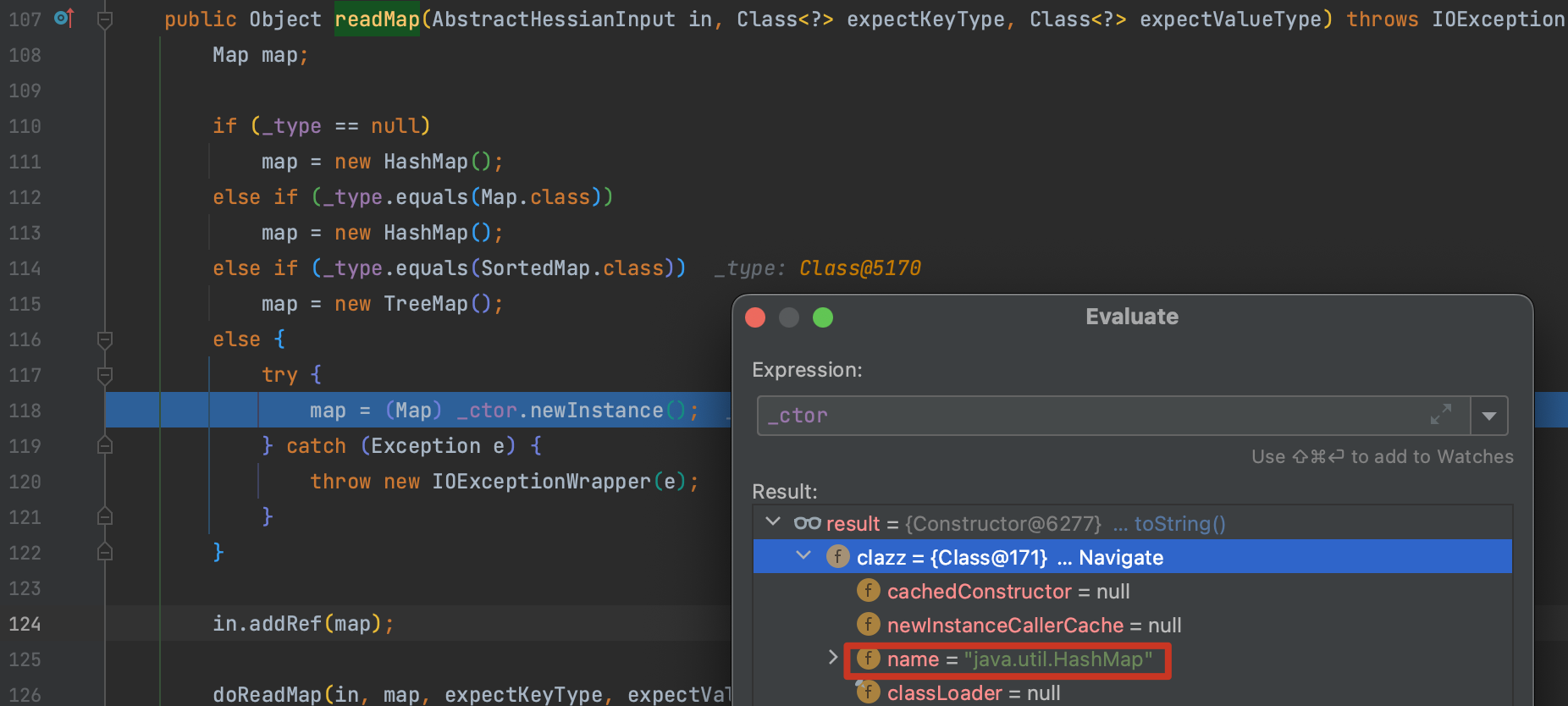Close the Evaluate dialog with the red button
The image size is (1568, 706).
[755, 317]
